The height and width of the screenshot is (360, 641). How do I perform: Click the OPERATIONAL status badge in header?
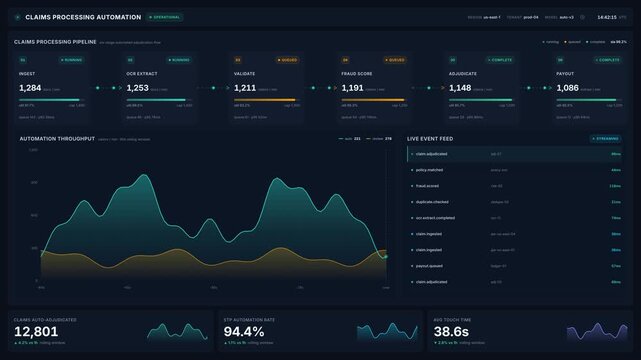point(165,17)
